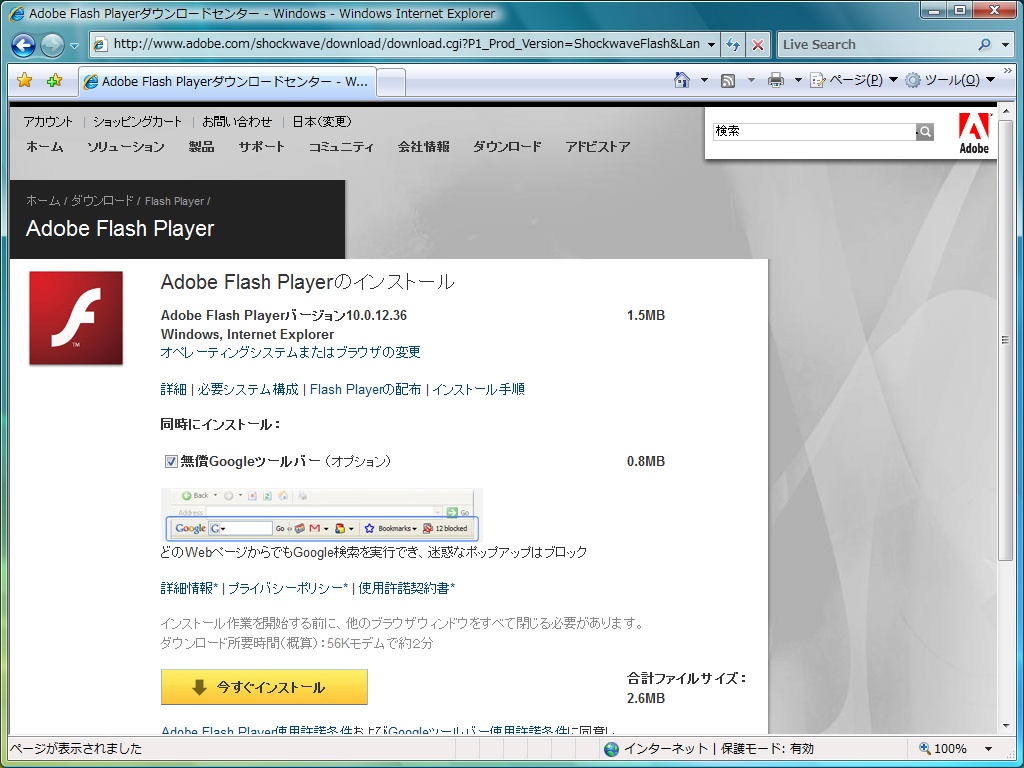Open the 詳細情報* link

pos(189,588)
